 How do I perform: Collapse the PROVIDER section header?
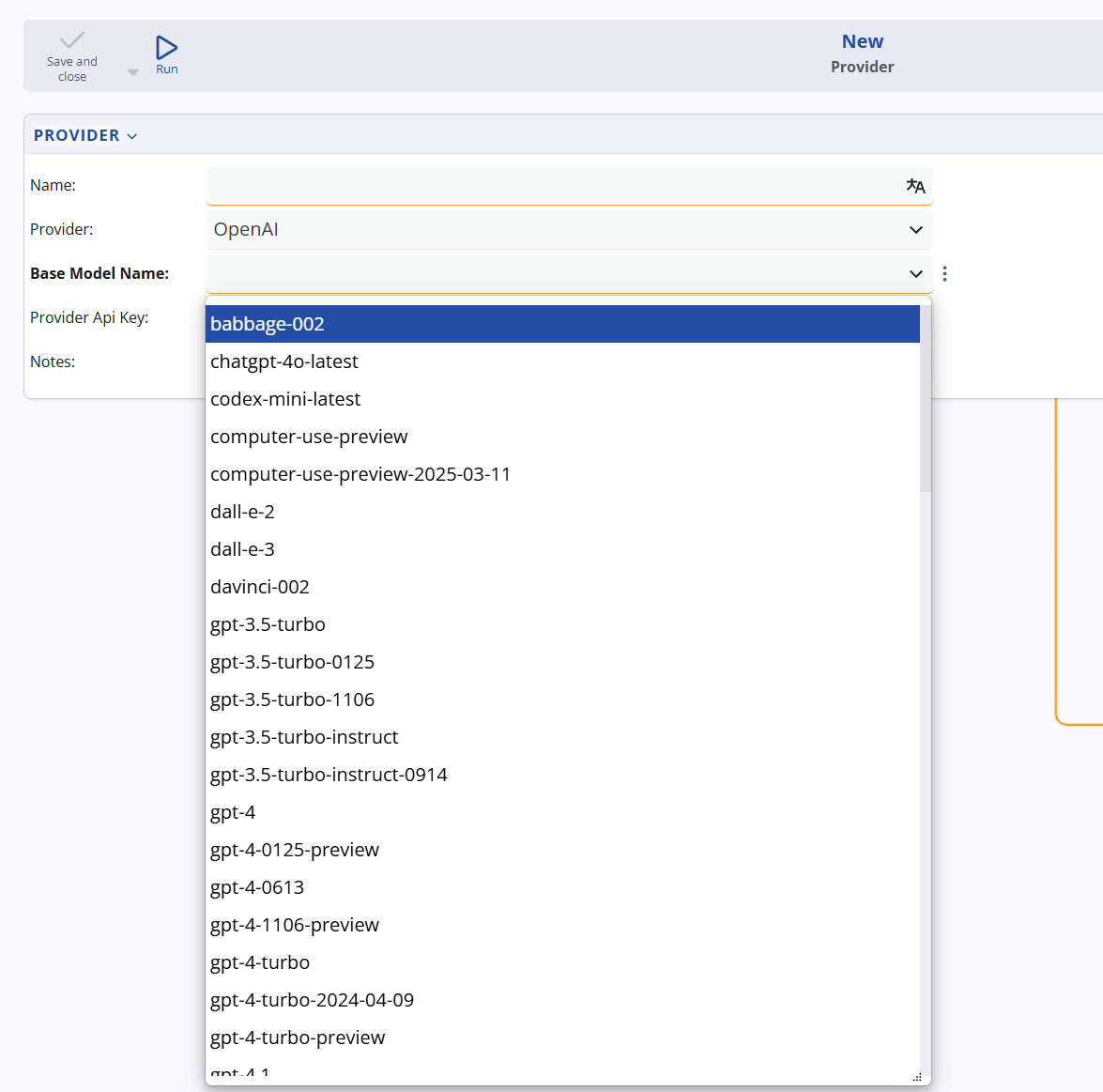(85, 135)
